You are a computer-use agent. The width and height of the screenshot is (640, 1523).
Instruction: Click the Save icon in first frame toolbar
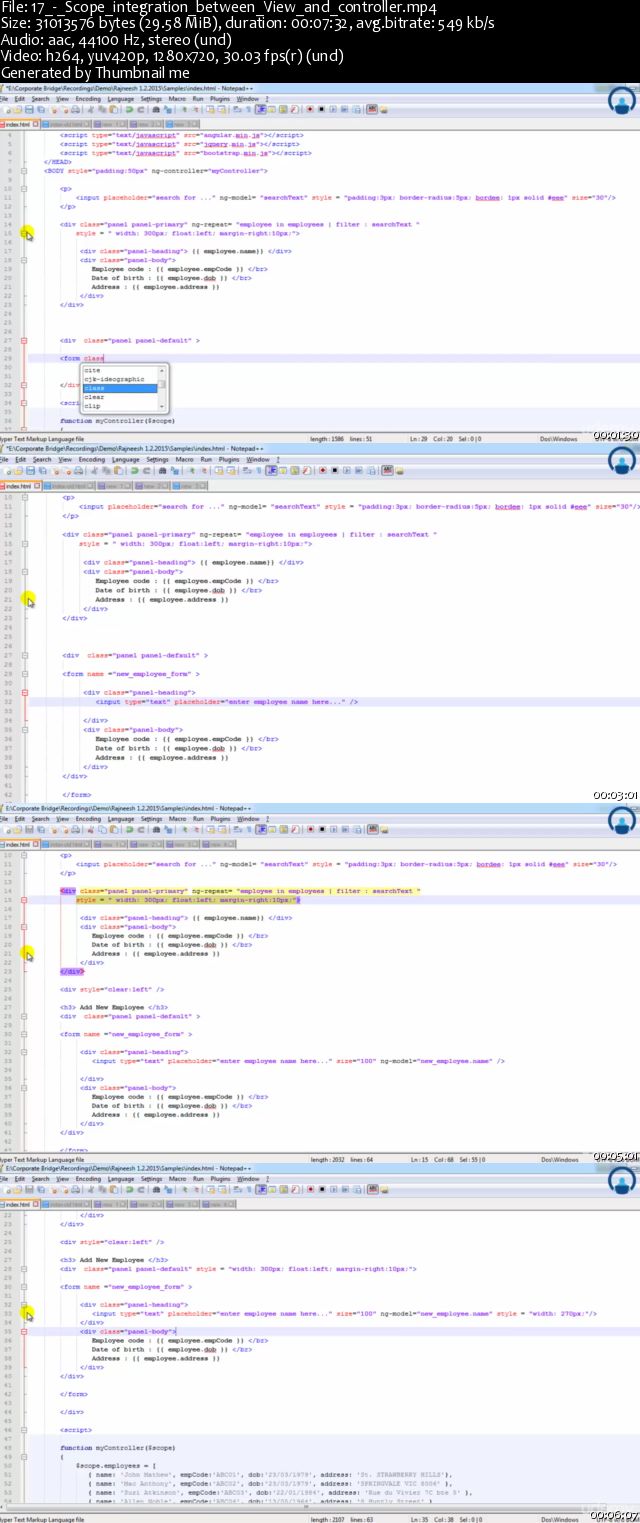pyautogui.click(x=27, y=110)
